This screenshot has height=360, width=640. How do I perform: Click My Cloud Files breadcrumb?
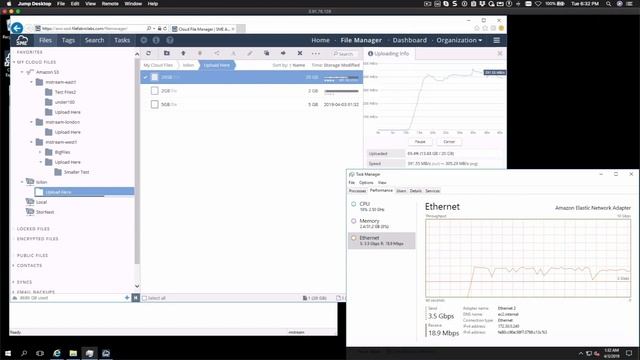pyautogui.click(x=158, y=65)
